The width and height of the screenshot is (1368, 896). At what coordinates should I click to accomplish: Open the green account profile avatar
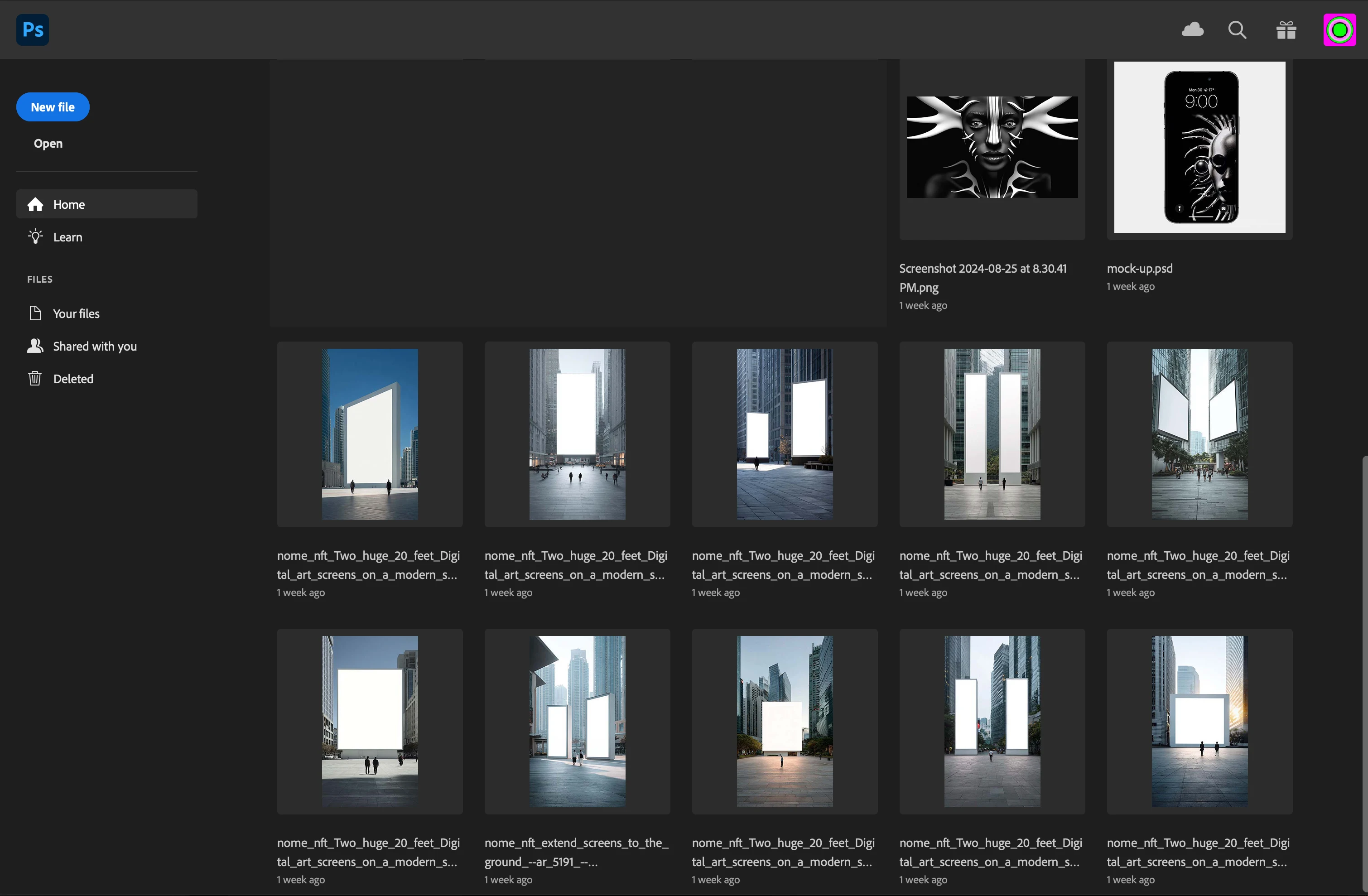point(1339,30)
